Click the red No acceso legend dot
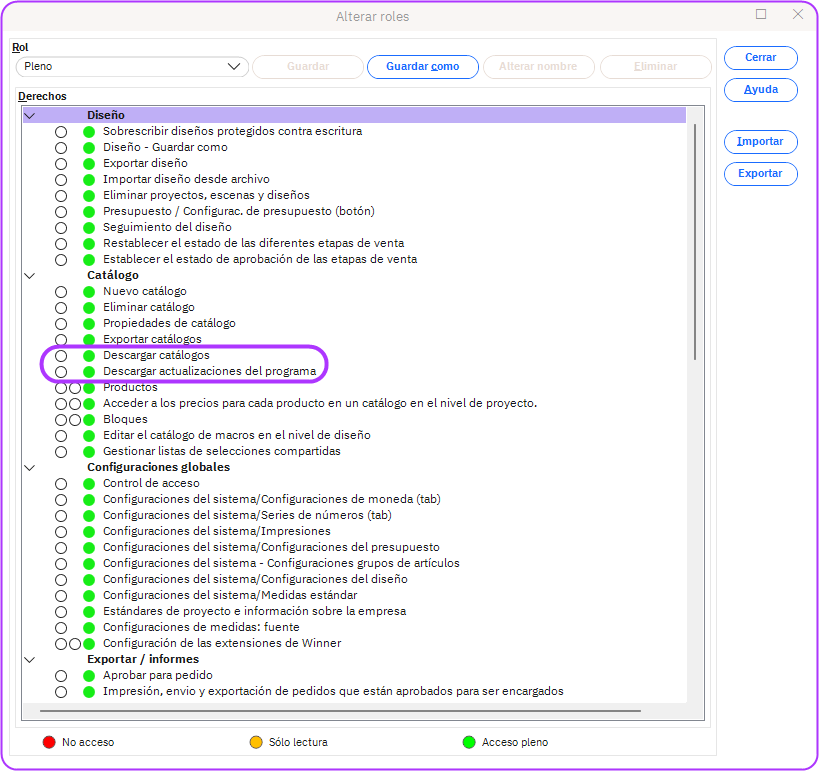 pyautogui.click(x=48, y=742)
